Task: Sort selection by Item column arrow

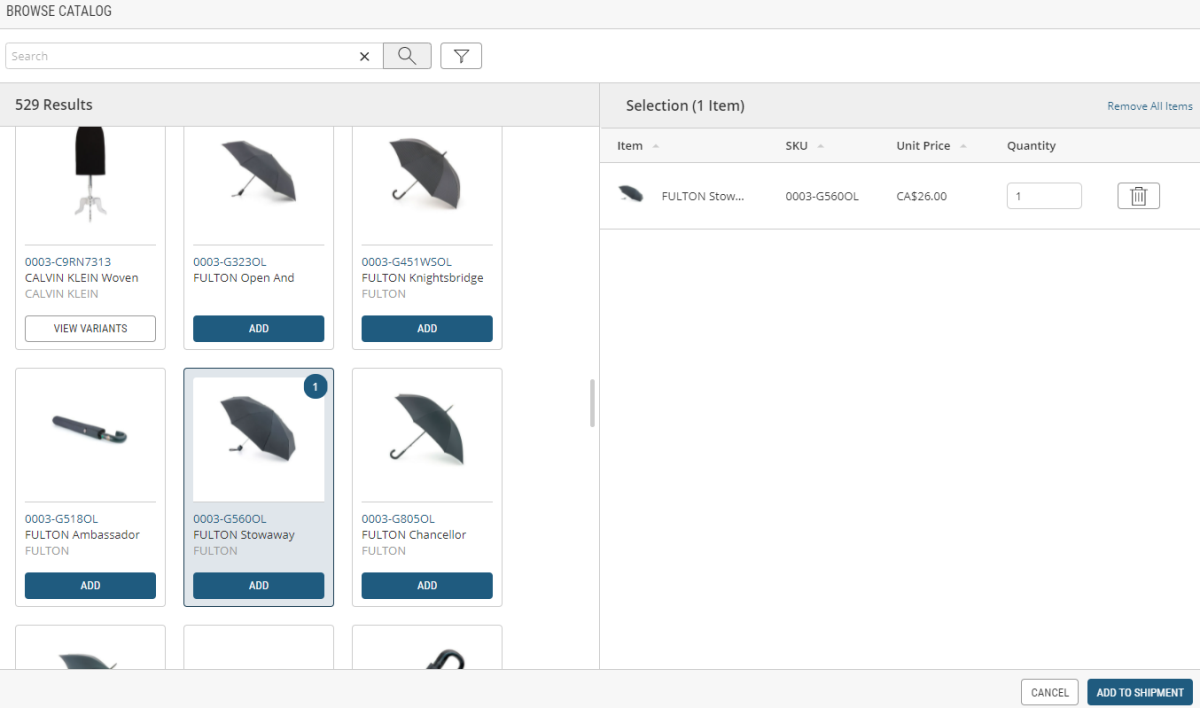Action: (656, 146)
